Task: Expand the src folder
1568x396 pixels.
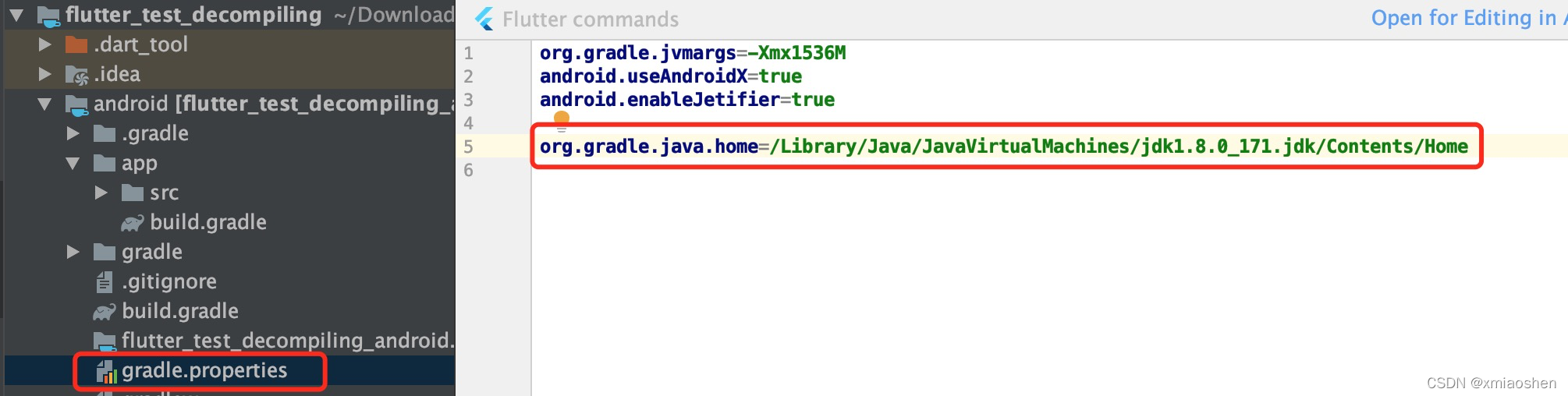Action: pos(101,193)
